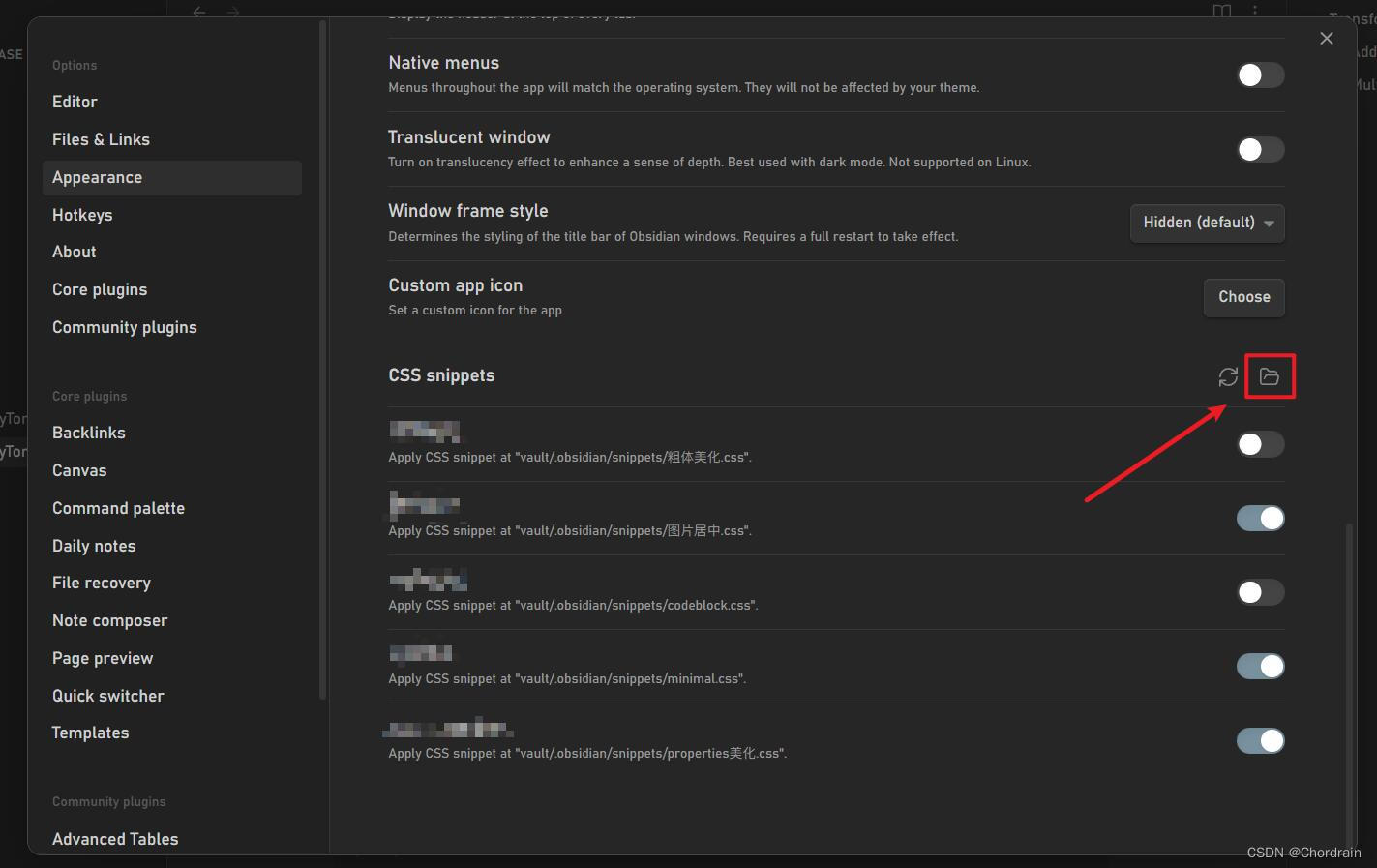The image size is (1377, 868).
Task: Select Appearance in the settings sidebar
Action: pyautogui.click(x=97, y=177)
